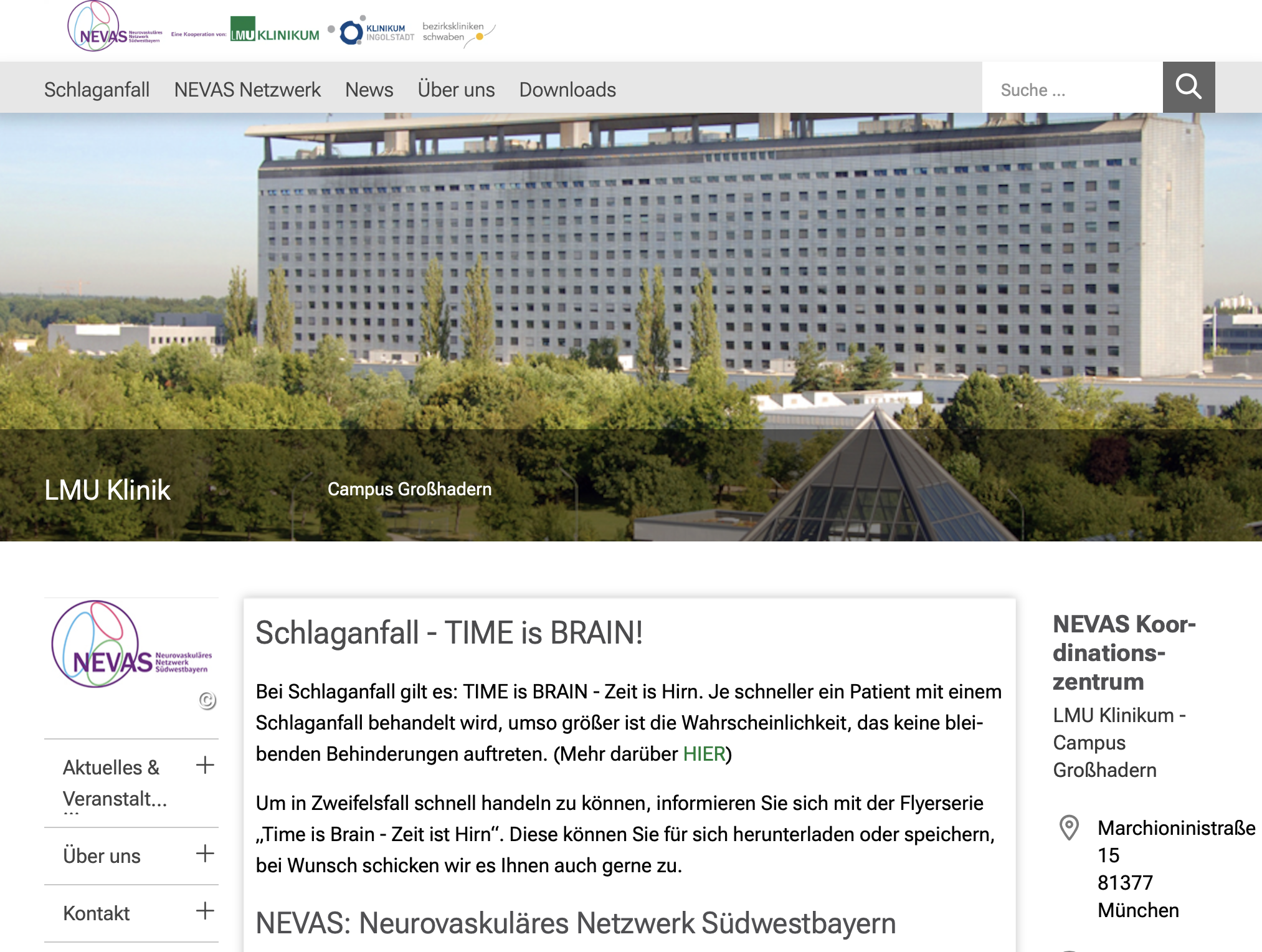
Task: Click the copyright symbol under the sidebar logo
Action: tap(207, 701)
